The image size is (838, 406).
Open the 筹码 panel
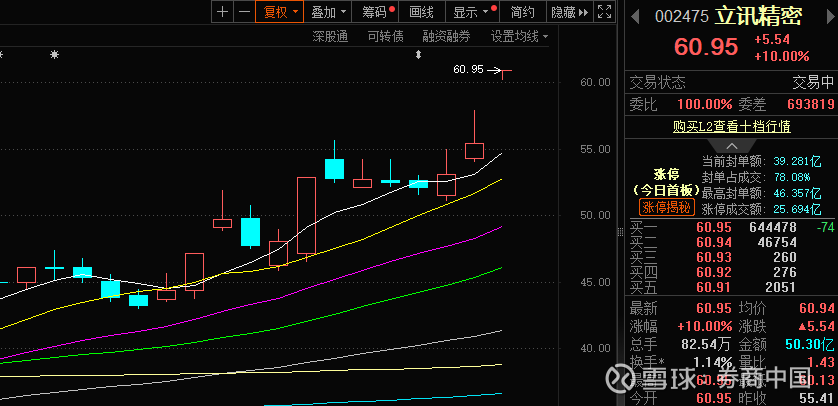377,12
